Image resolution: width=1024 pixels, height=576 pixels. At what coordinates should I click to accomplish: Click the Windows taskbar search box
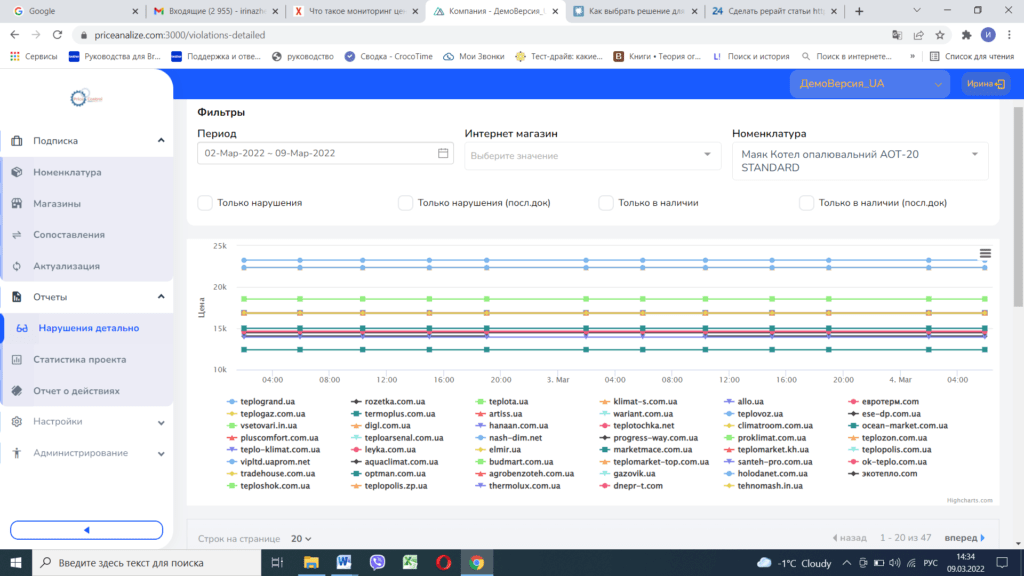[146, 562]
